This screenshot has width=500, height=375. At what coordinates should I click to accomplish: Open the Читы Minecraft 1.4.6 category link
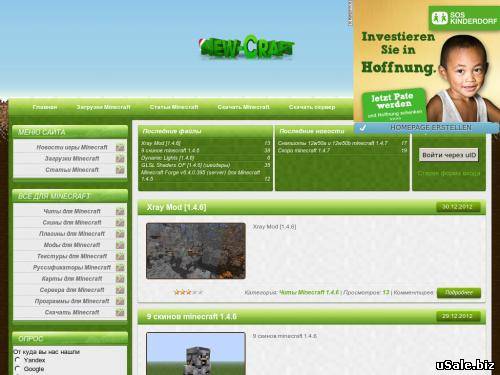click(309, 292)
